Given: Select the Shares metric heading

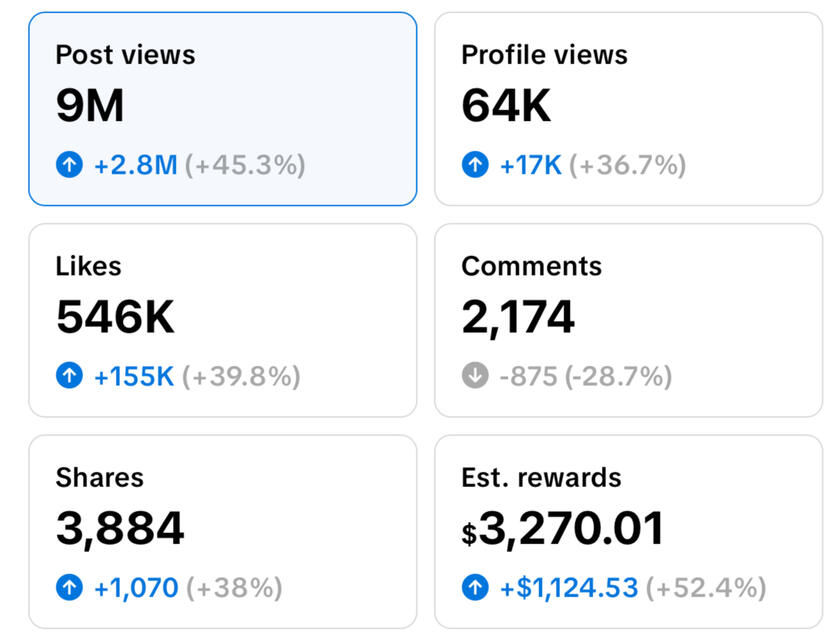Looking at the screenshot, I should coord(99,478).
